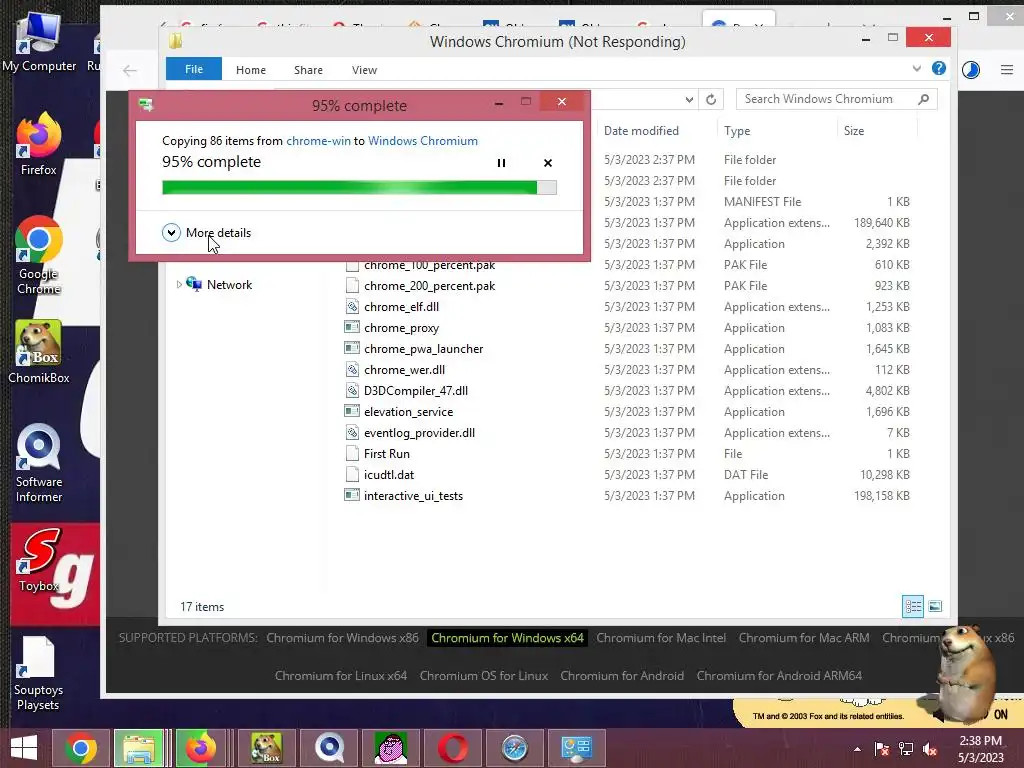Open Chromium OS for Linux link
Viewport: 1024px width, 768px height.
click(484, 675)
